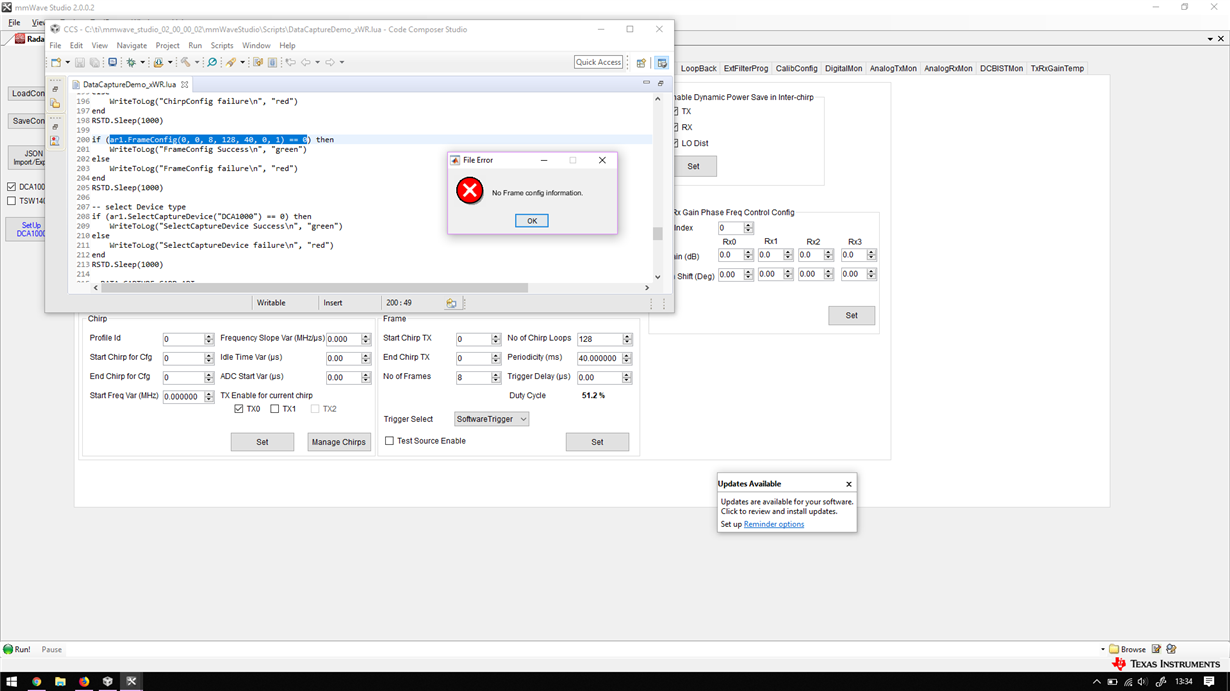The image size is (1230, 691).
Task: Click the Debug bug icon in CCS toolbar
Action: pyautogui.click(x=130, y=62)
